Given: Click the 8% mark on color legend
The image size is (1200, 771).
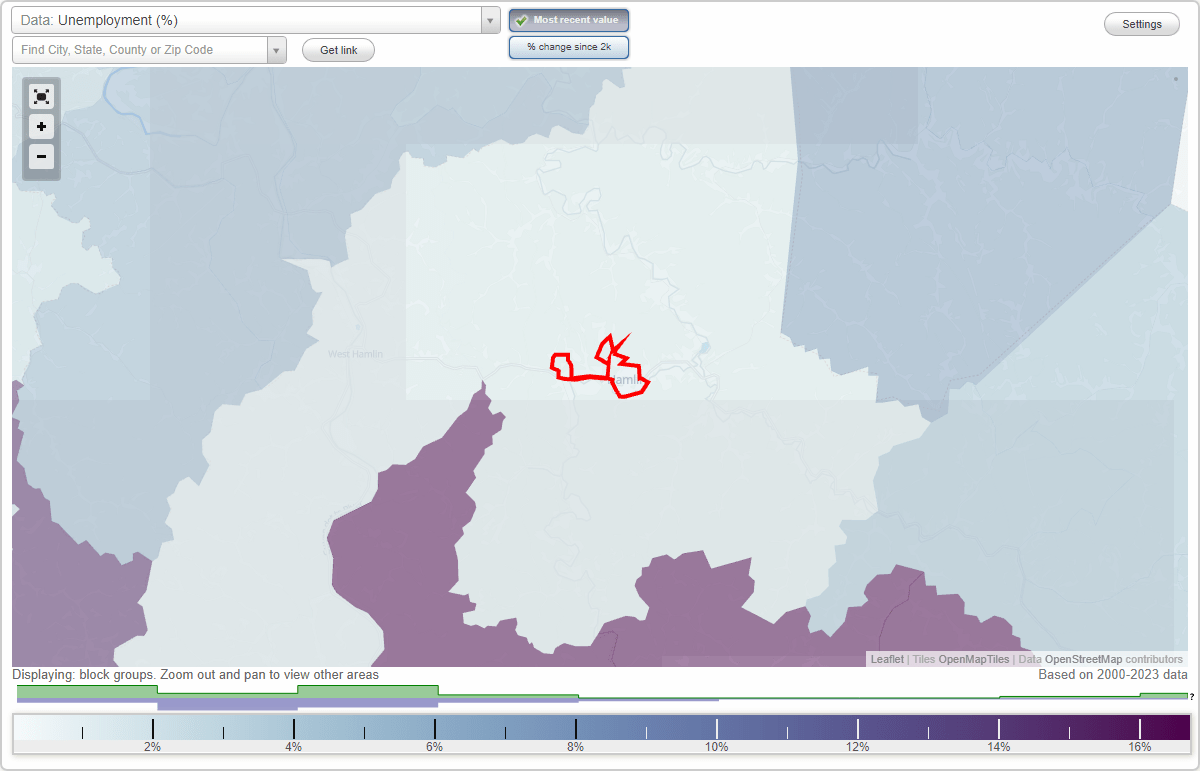Looking at the screenshot, I should click(x=576, y=747).
